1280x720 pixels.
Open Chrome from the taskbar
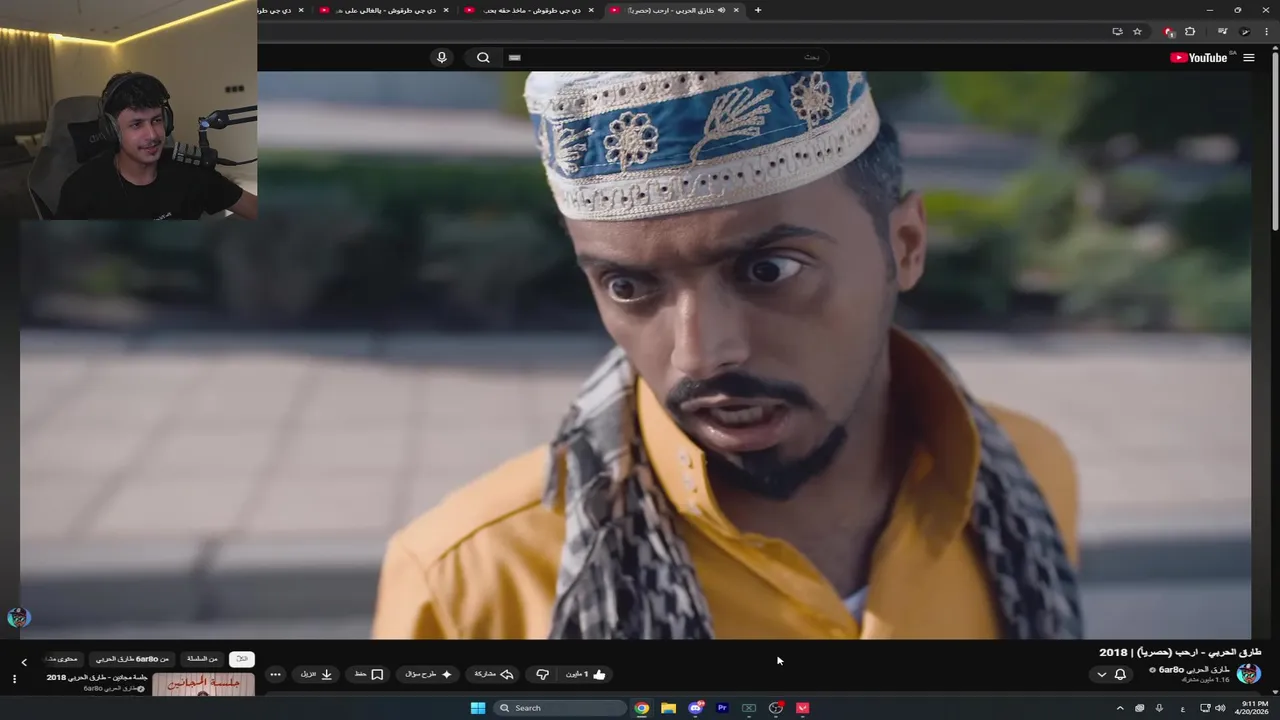pyautogui.click(x=641, y=708)
